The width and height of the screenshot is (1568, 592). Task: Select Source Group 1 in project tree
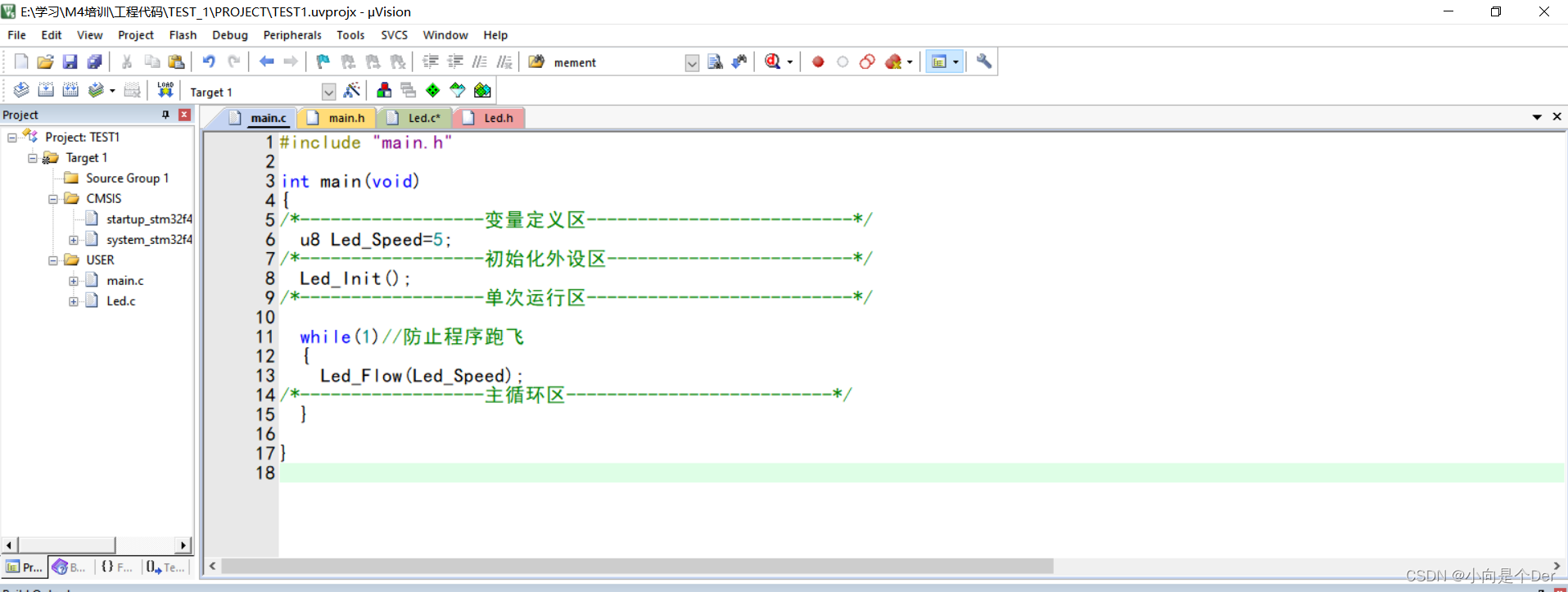tap(127, 178)
